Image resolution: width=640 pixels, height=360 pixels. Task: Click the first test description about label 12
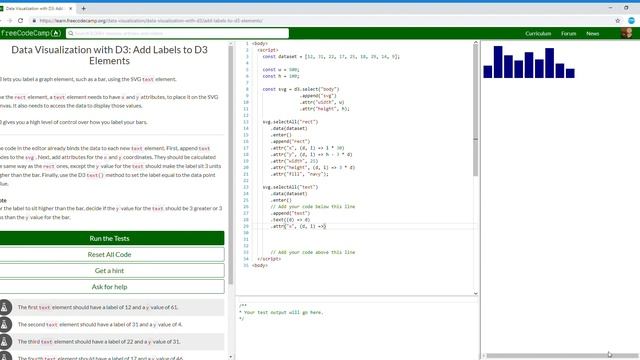coord(98,307)
